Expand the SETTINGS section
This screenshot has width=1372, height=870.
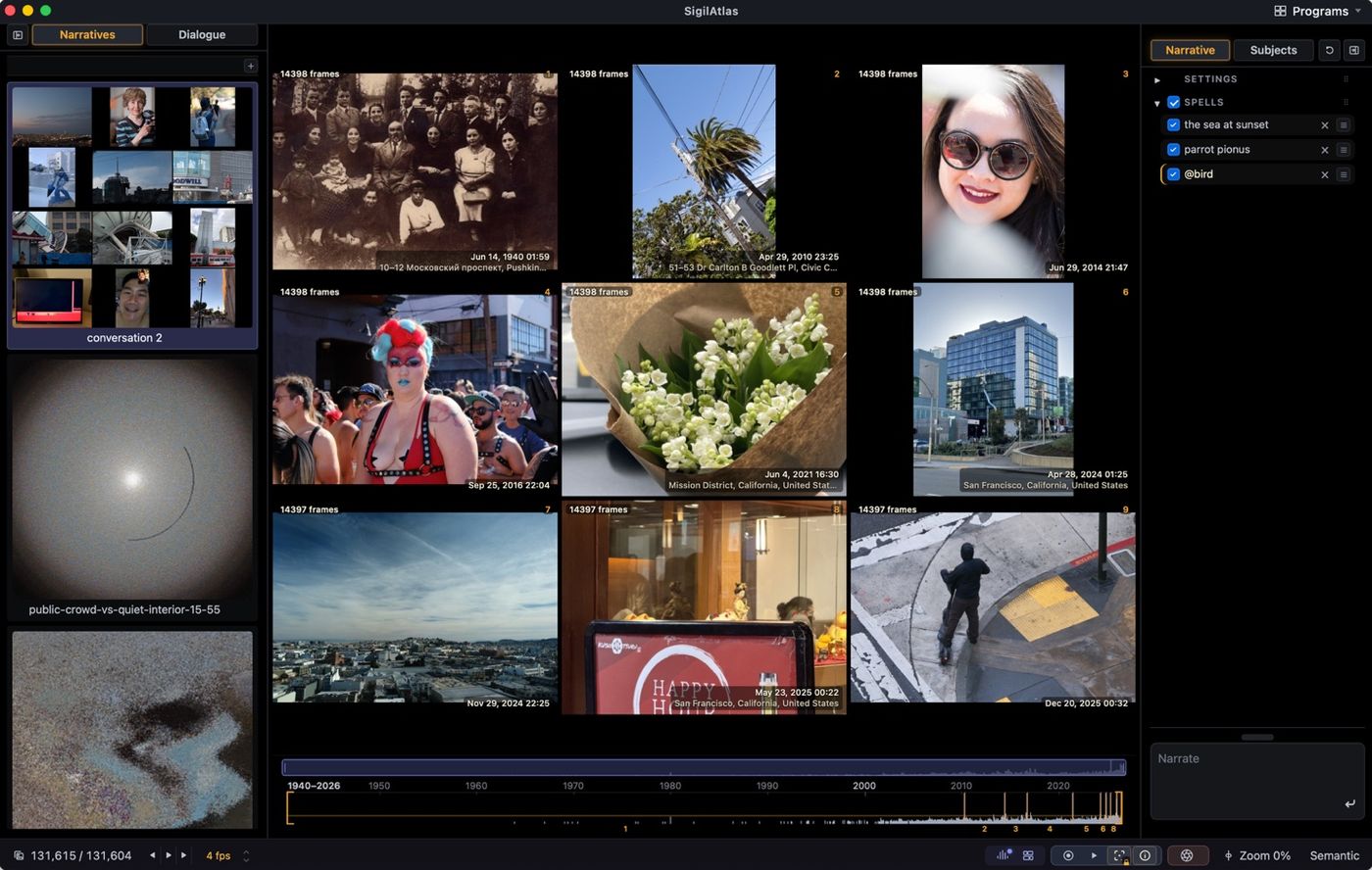tap(1157, 79)
